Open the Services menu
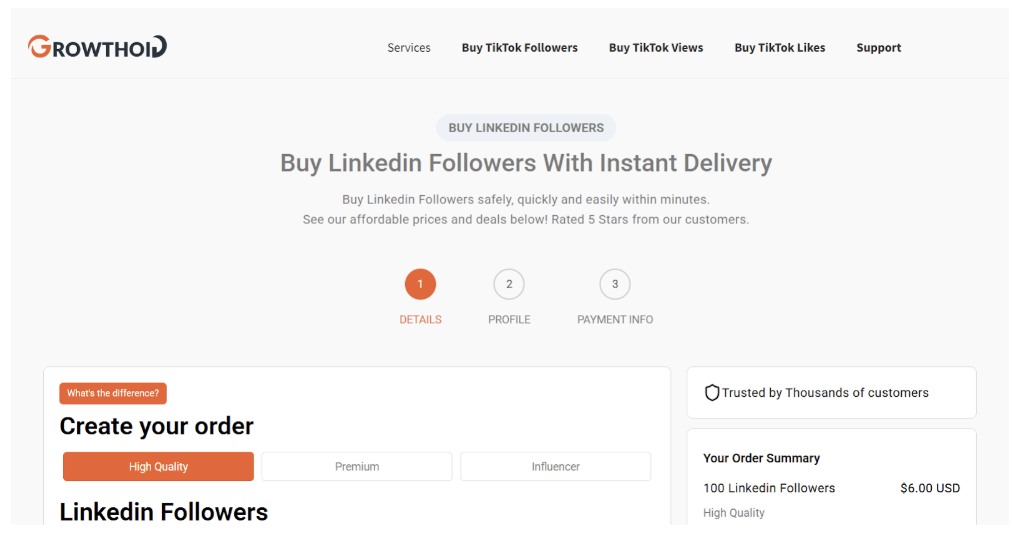1012x558 pixels. (x=409, y=48)
